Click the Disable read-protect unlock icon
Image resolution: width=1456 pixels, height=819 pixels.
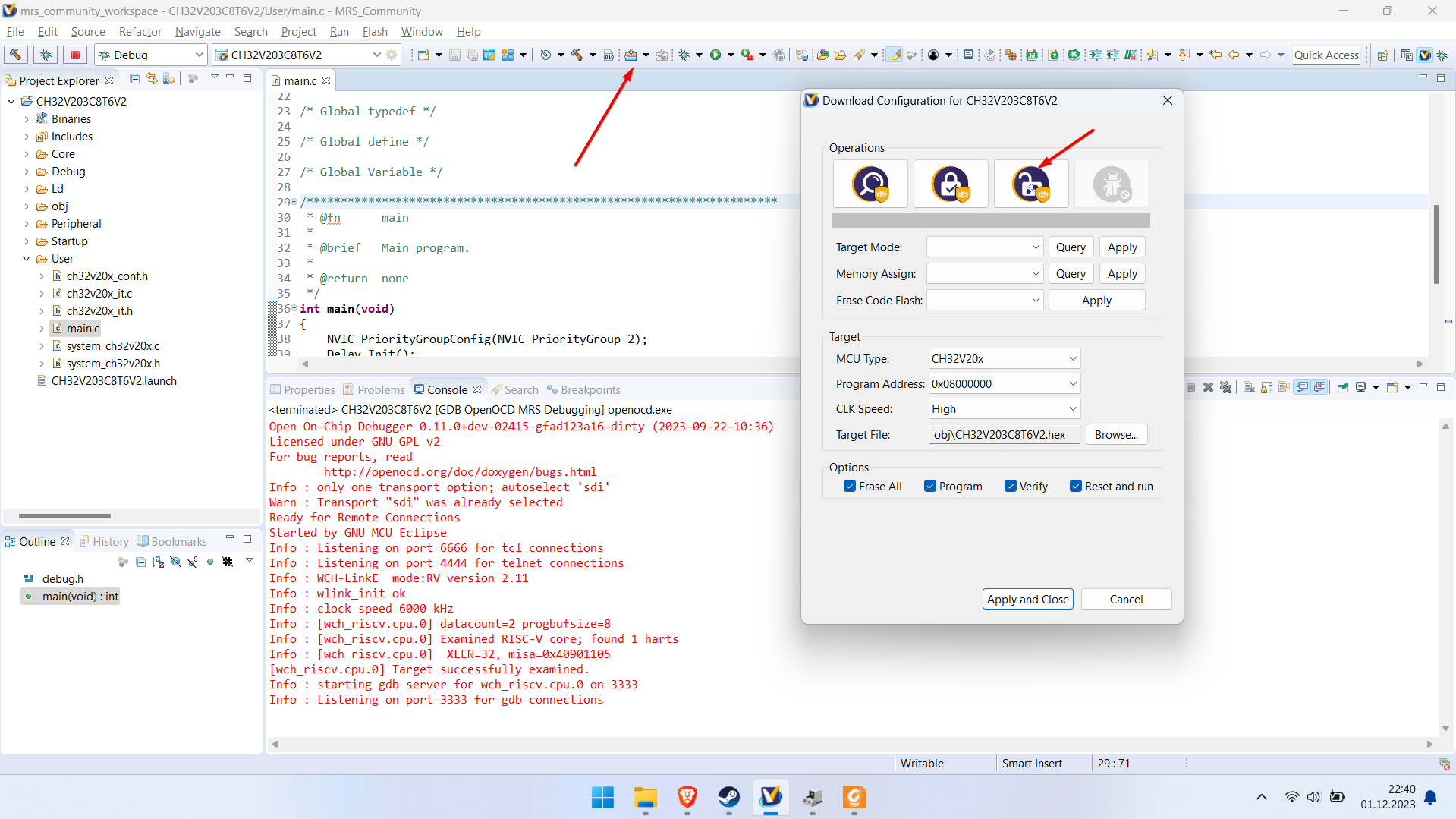click(x=1031, y=184)
